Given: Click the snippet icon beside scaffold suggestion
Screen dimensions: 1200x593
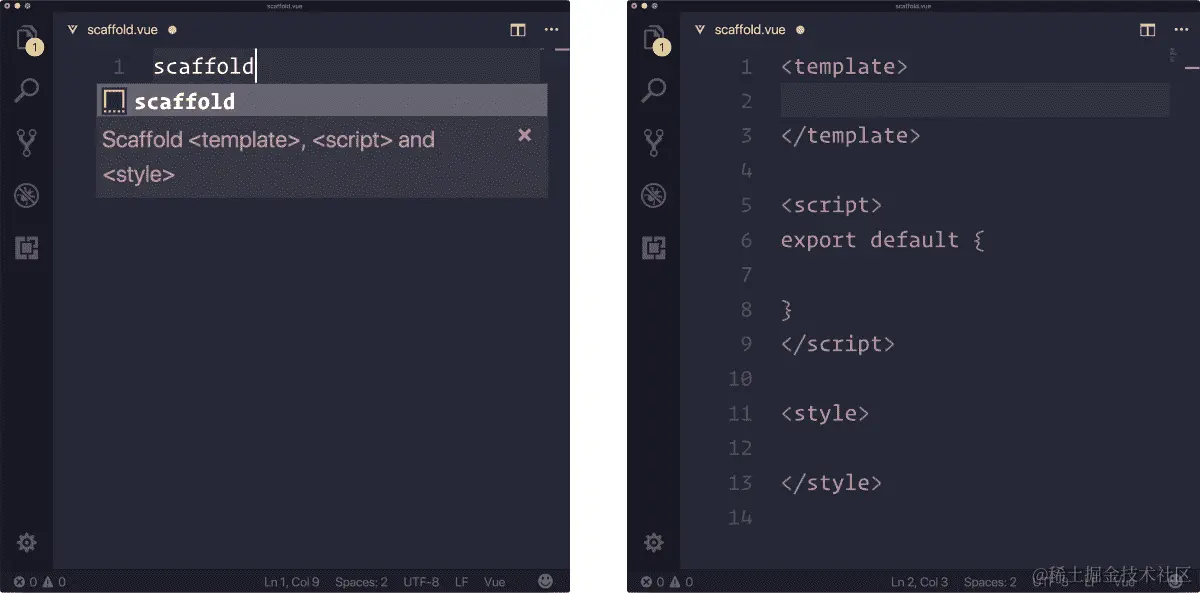Looking at the screenshot, I should coord(115,101).
